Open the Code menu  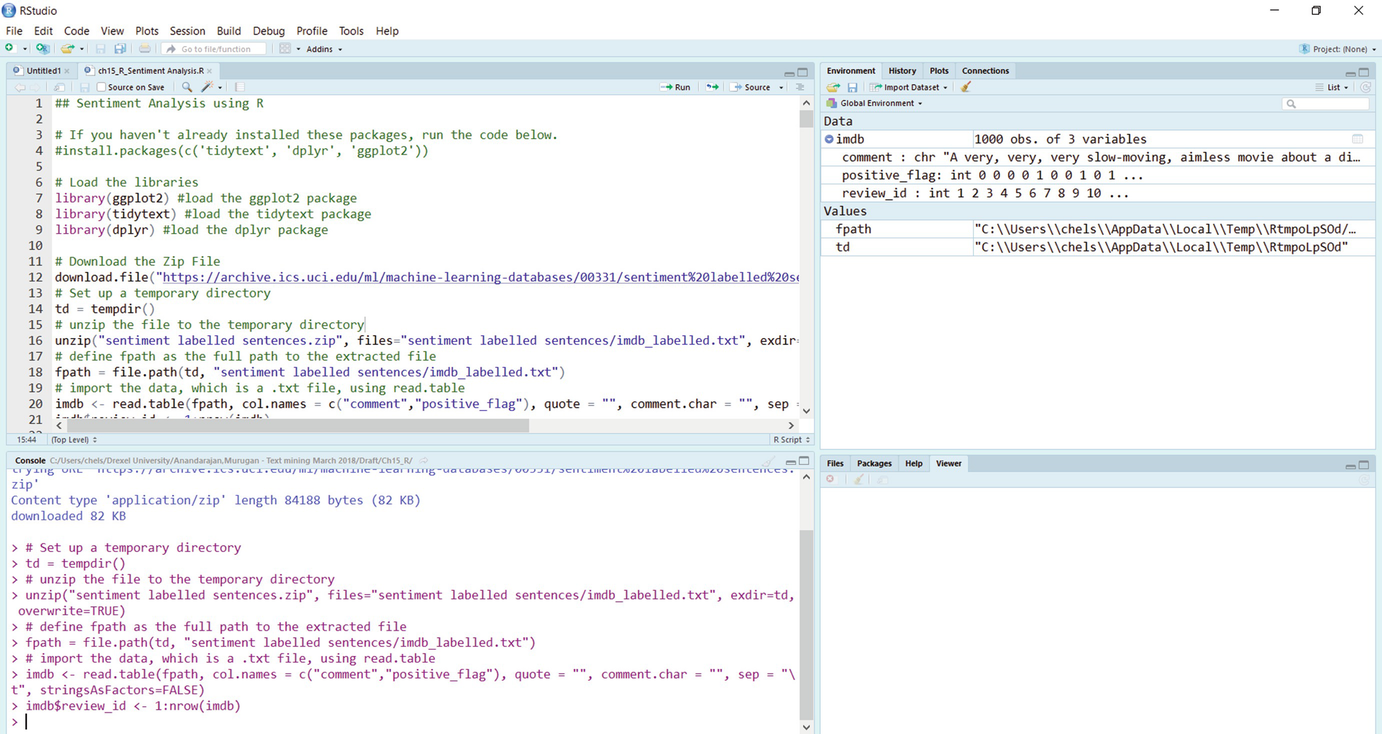[x=77, y=31]
